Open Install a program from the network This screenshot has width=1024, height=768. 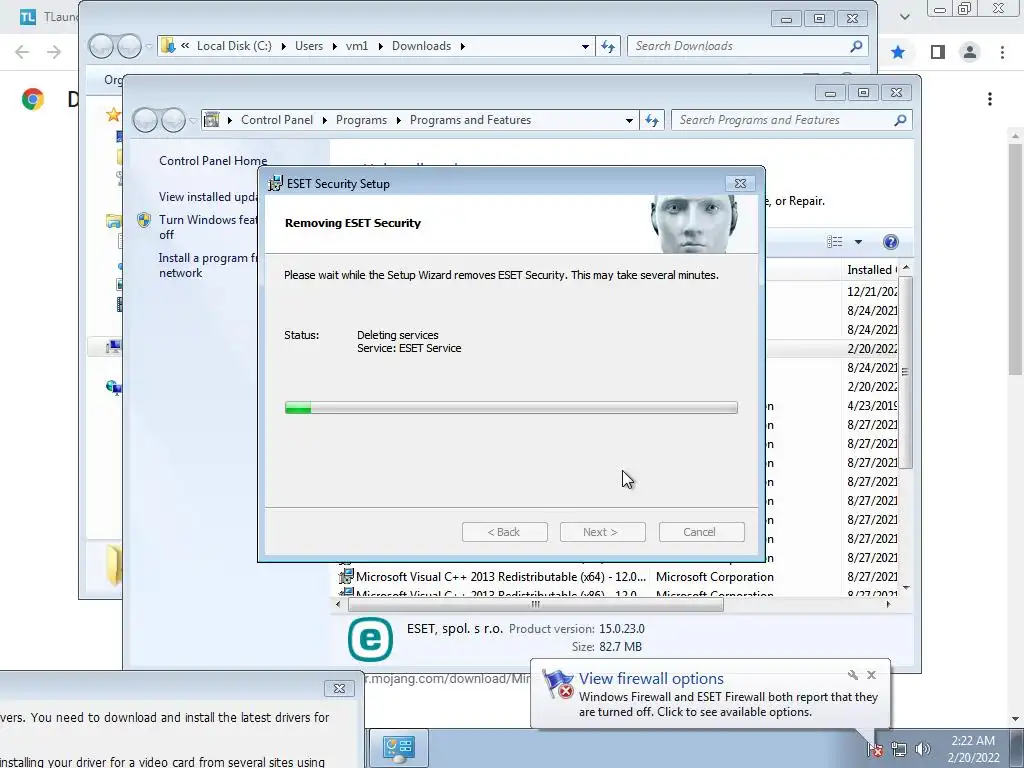click(208, 265)
